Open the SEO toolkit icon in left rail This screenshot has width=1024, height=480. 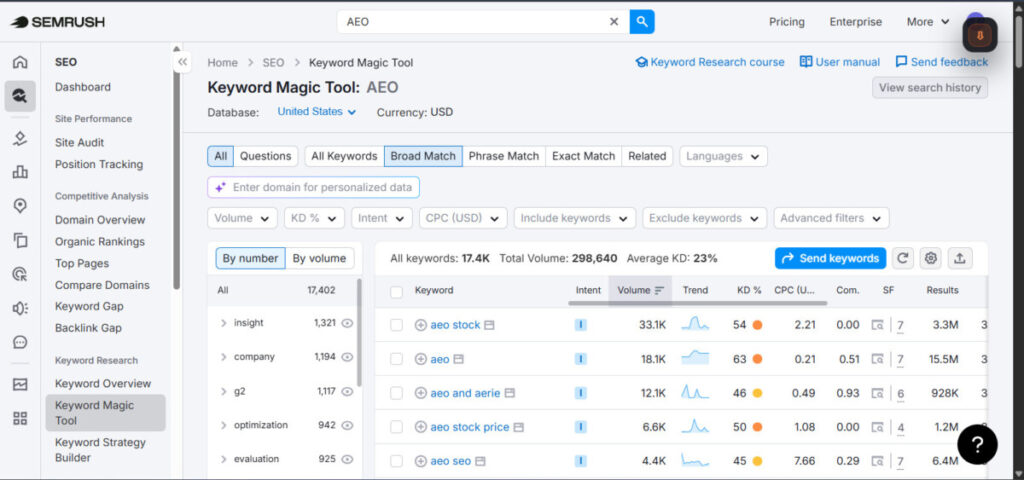tap(20, 97)
